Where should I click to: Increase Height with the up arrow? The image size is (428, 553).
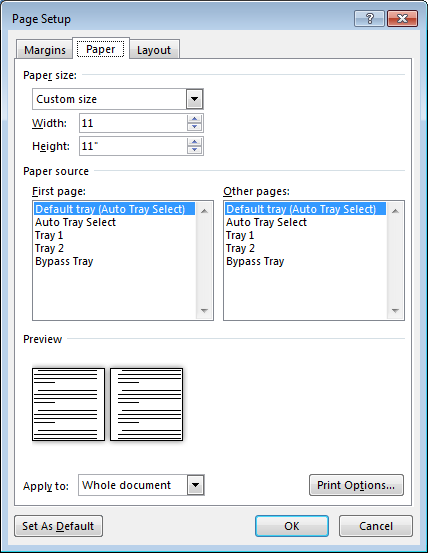click(195, 142)
